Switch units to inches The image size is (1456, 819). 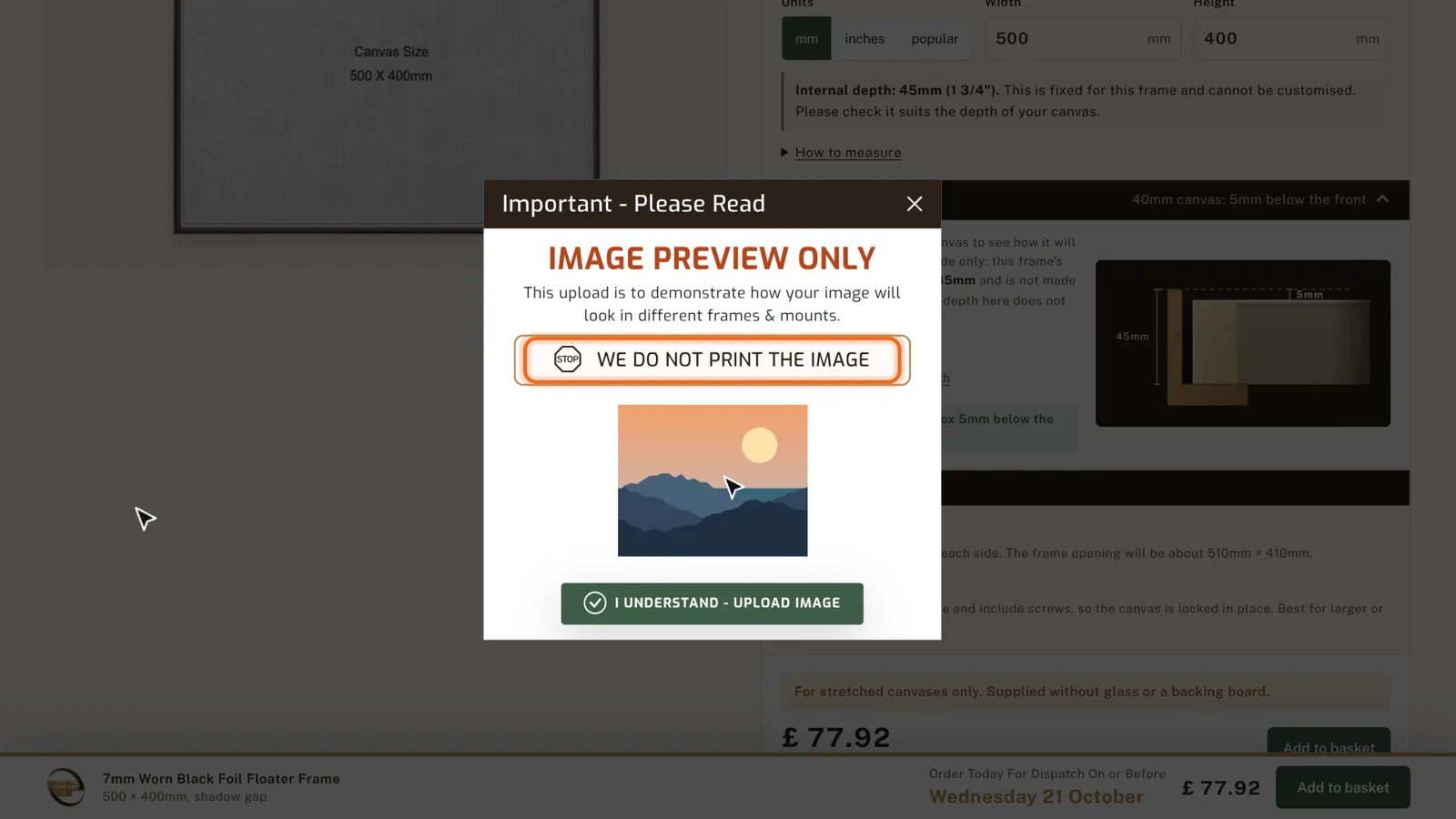(864, 38)
